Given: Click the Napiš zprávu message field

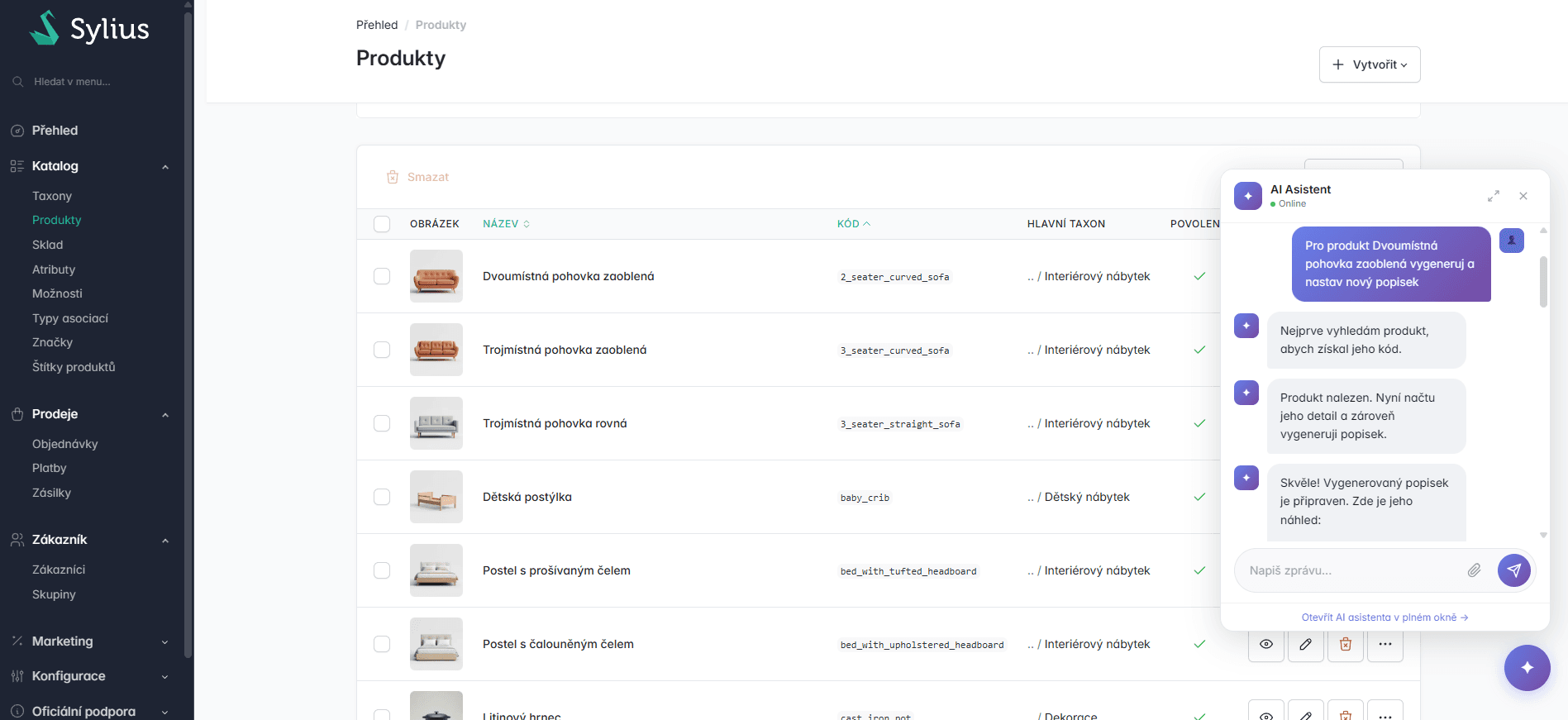Looking at the screenshot, I should coord(1351,570).
